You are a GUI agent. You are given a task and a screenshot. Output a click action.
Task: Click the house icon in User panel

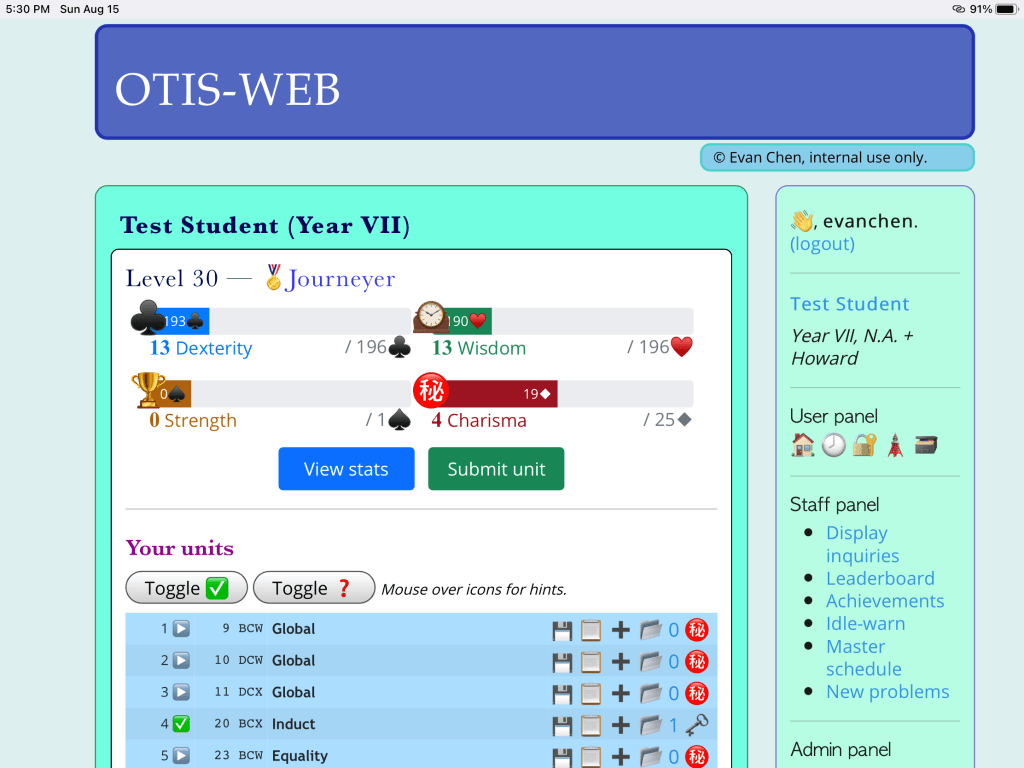pyautogui.click(x=803, y=445)
